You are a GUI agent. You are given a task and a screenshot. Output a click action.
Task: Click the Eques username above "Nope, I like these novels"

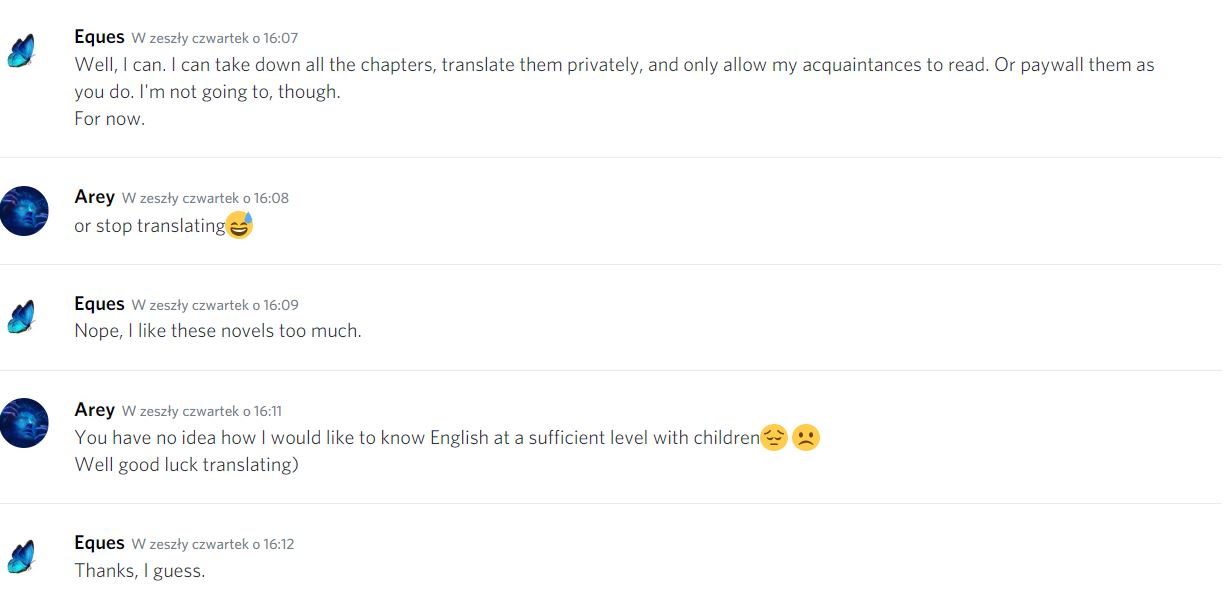(99, 304)
